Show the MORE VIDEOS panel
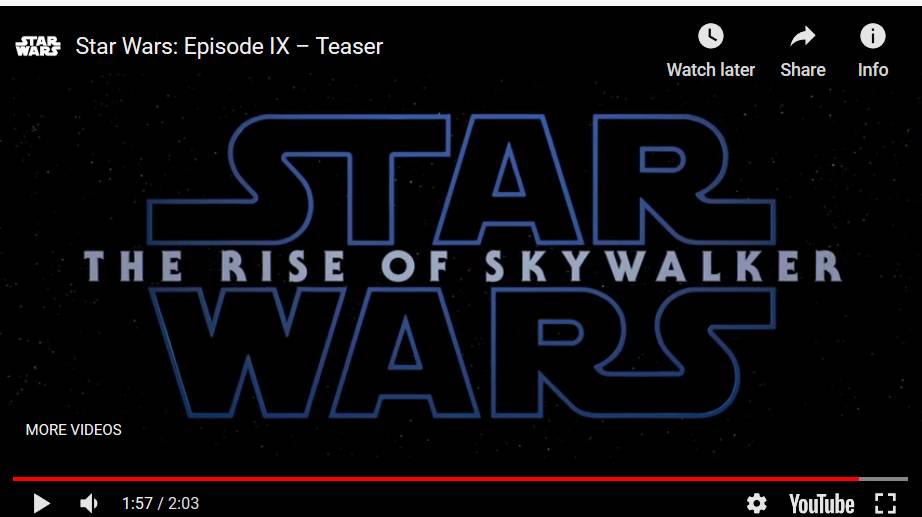922x517 pixels. point(74,430)
